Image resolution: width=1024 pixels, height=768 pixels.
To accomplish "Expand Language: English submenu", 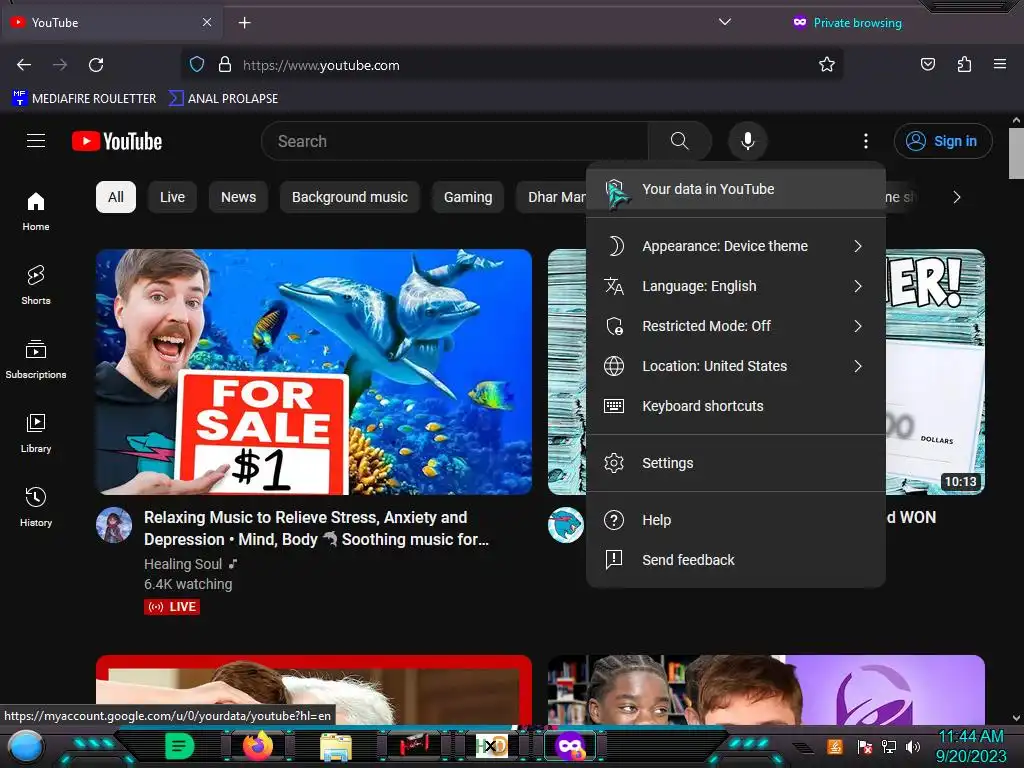I will (x=736, y=286).
